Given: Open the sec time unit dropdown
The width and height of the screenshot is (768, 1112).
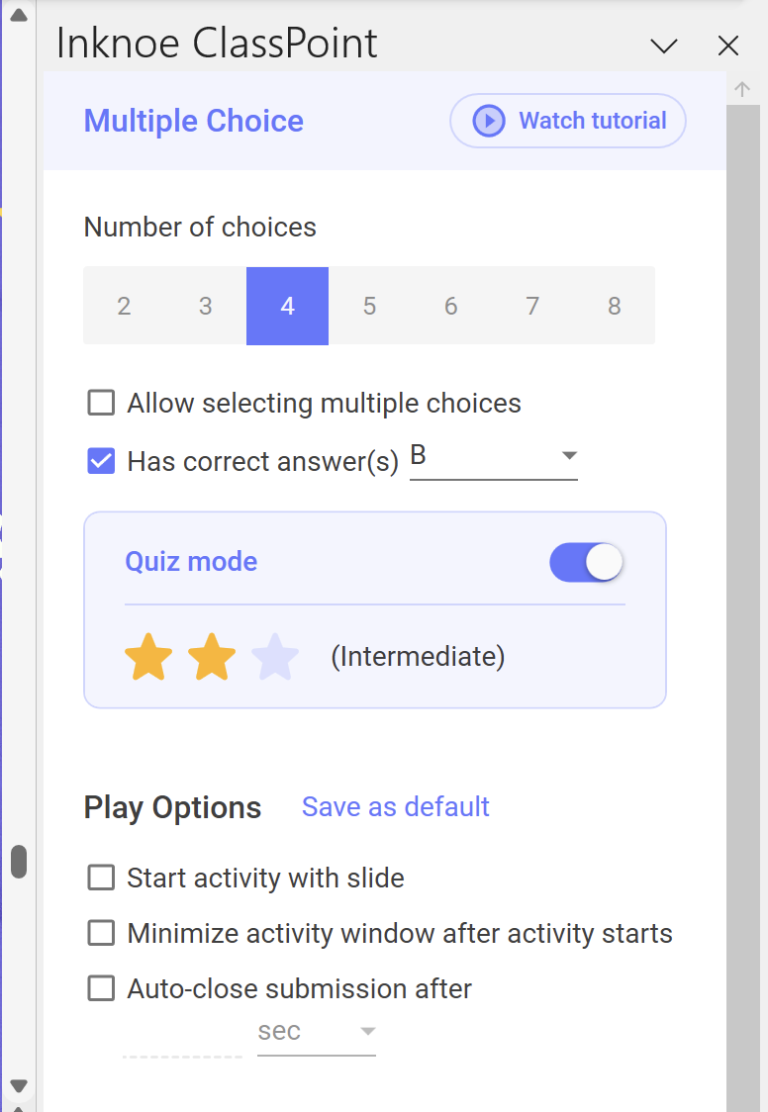Looking at the screenshot, I should (x=367, y=1031).
